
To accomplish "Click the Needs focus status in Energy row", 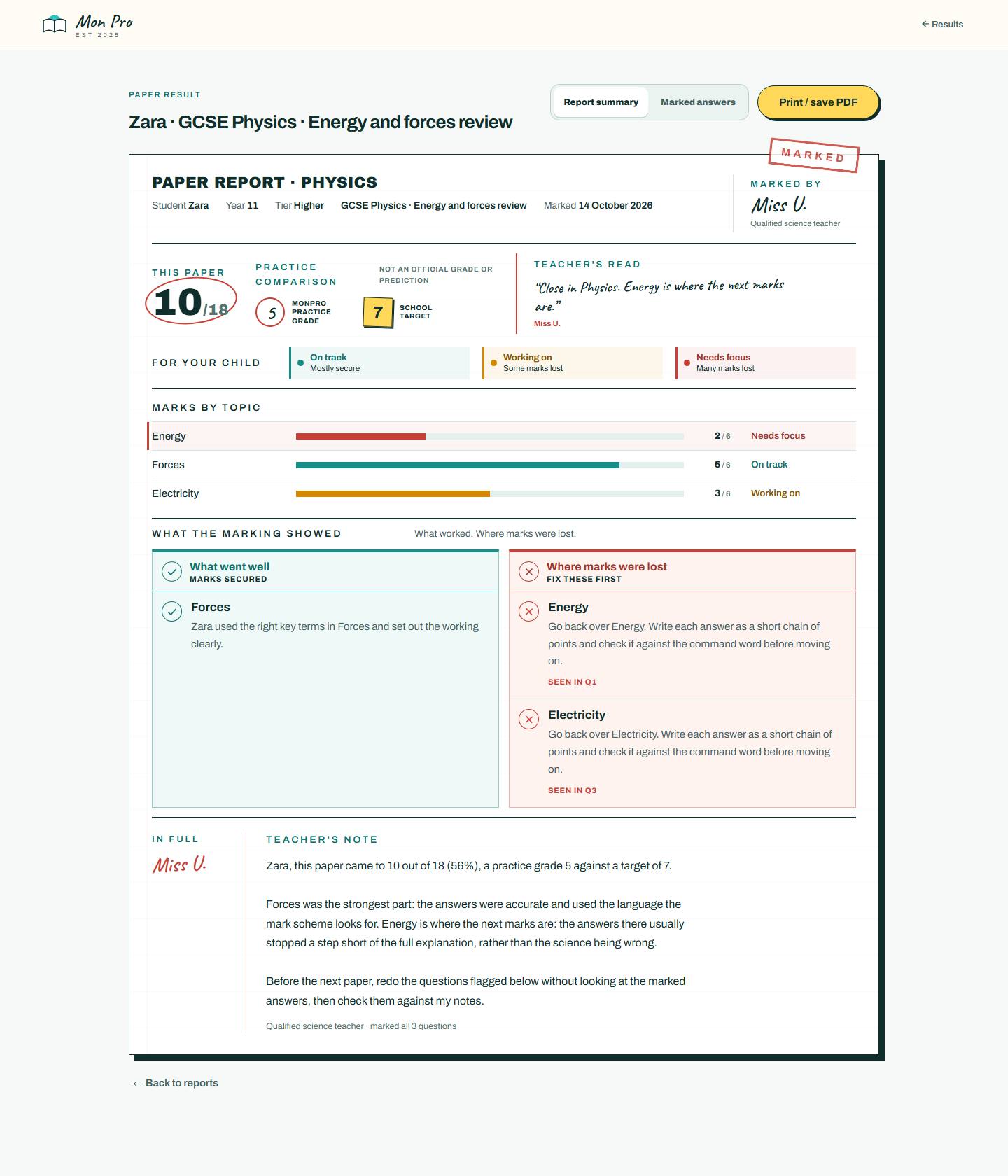I will coord(778,435).
